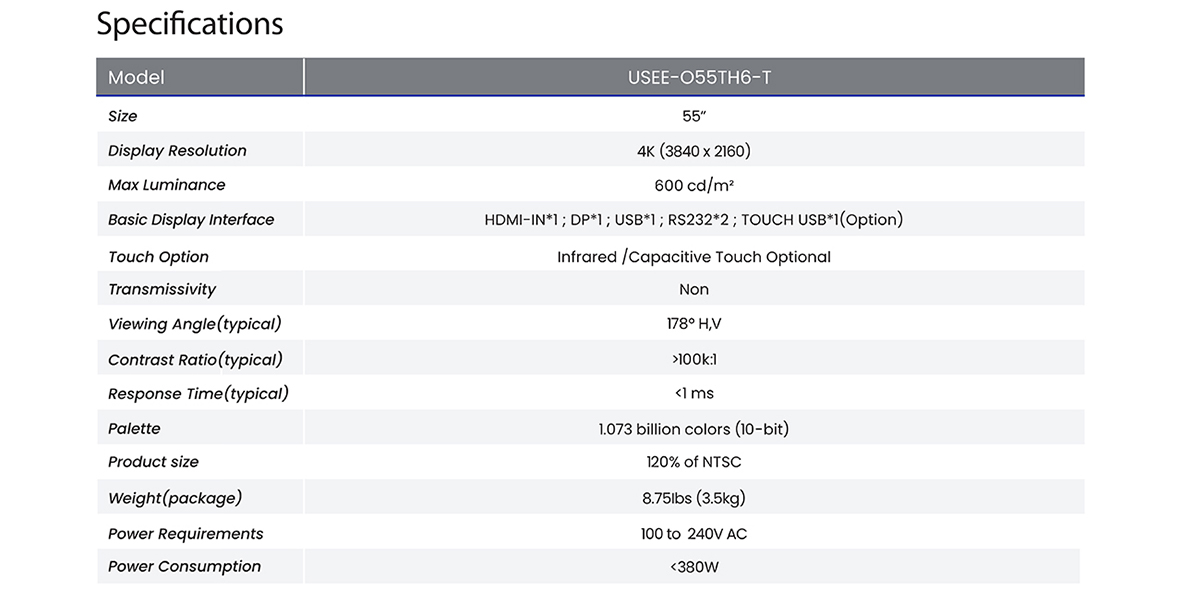The height and width of the screenshot is (604, 1181).
Task: Click the 1.073 billion colors value
Action: tap(693, 429)
